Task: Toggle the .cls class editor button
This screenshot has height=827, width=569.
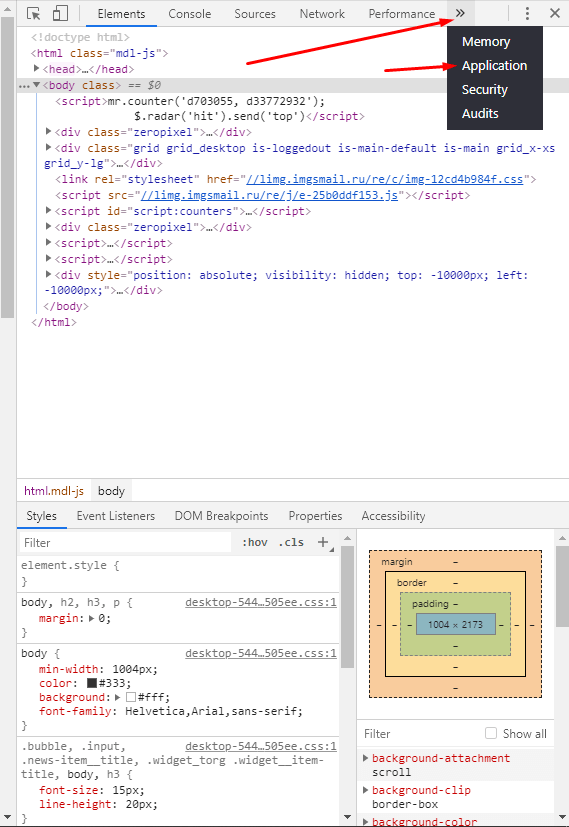Action: click(291, 543)
